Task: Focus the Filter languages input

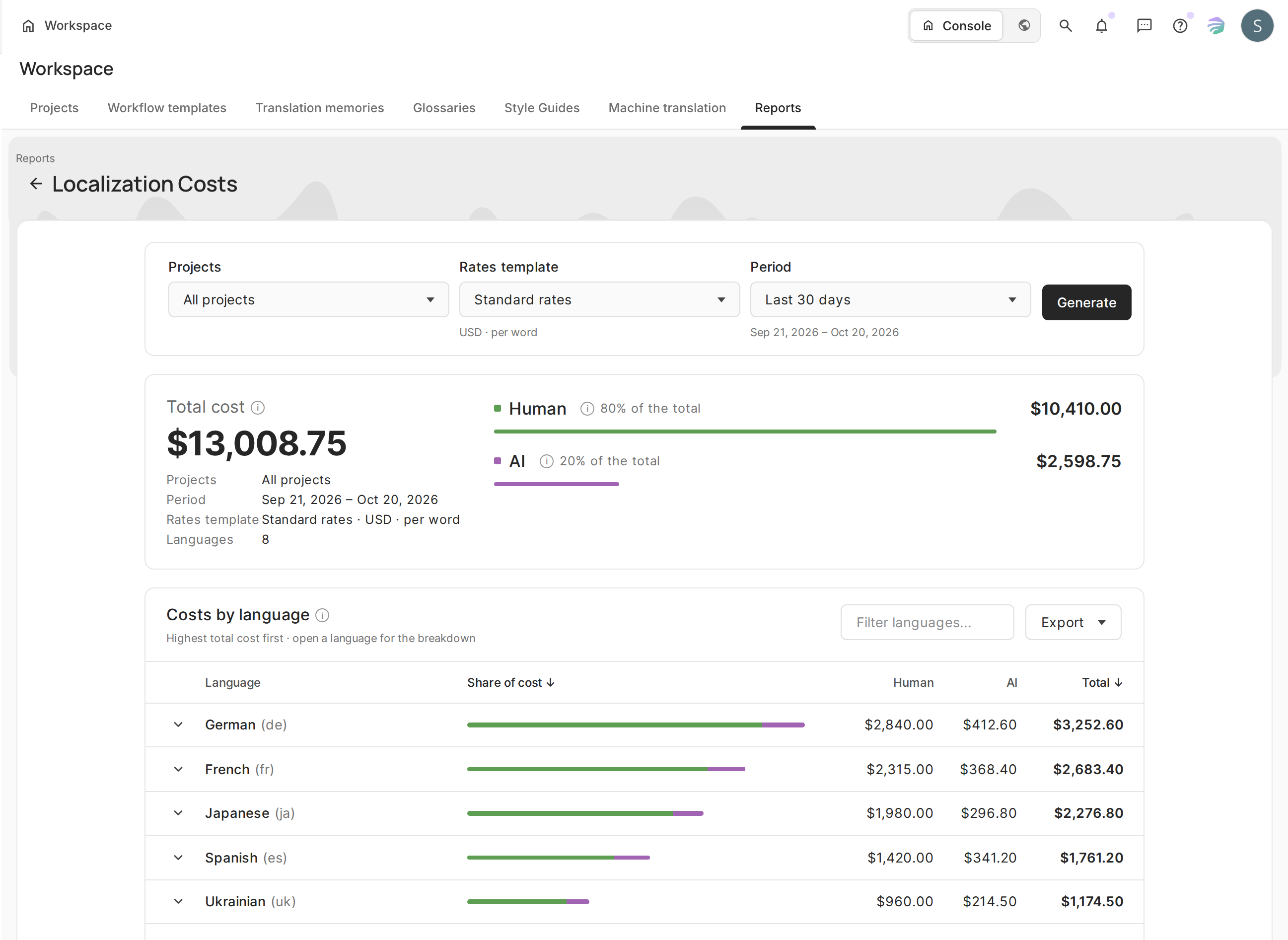Action: pyautogui.click(x=928, y=623)
